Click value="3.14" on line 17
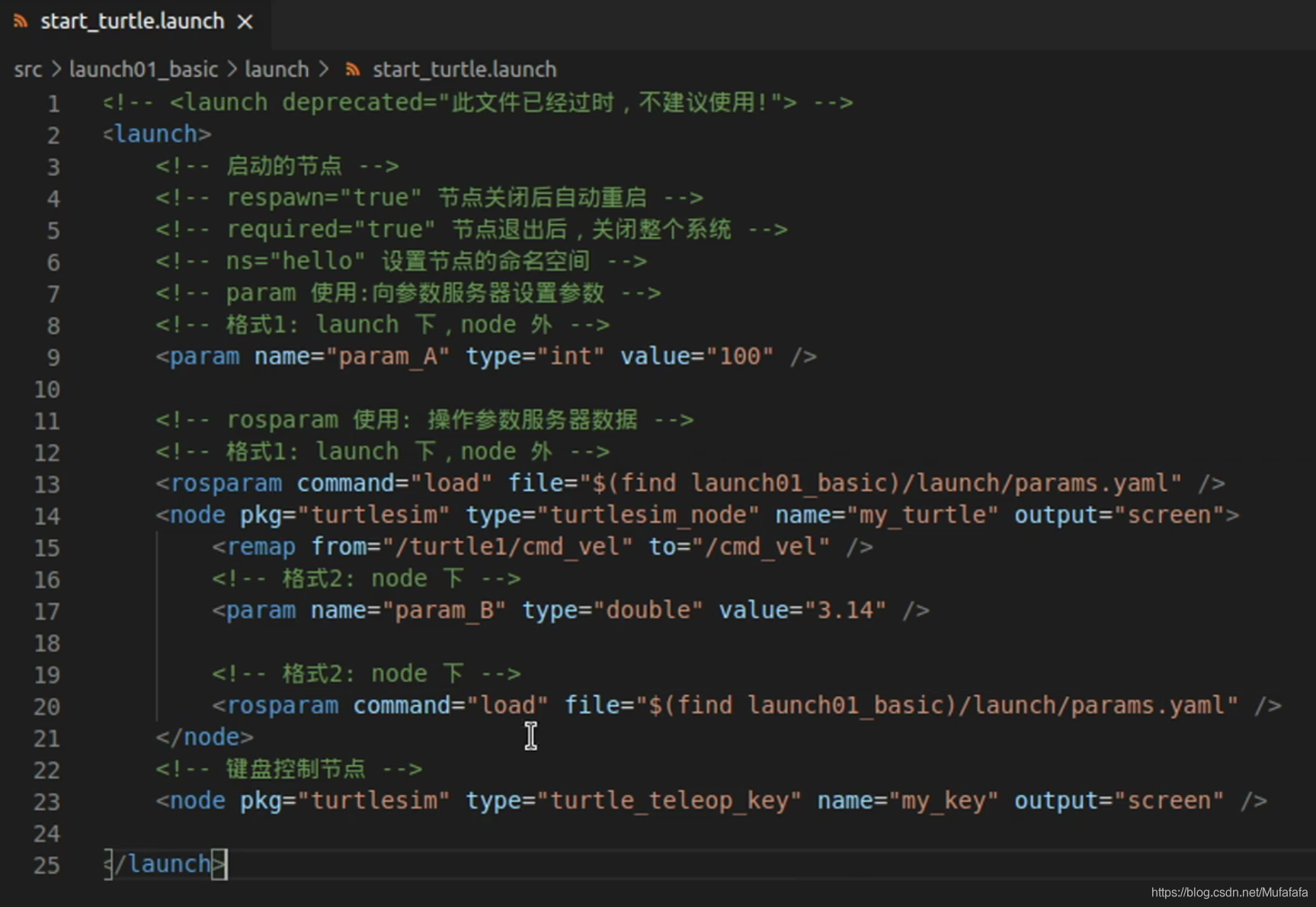1316x907 pixels. (802, 611)
